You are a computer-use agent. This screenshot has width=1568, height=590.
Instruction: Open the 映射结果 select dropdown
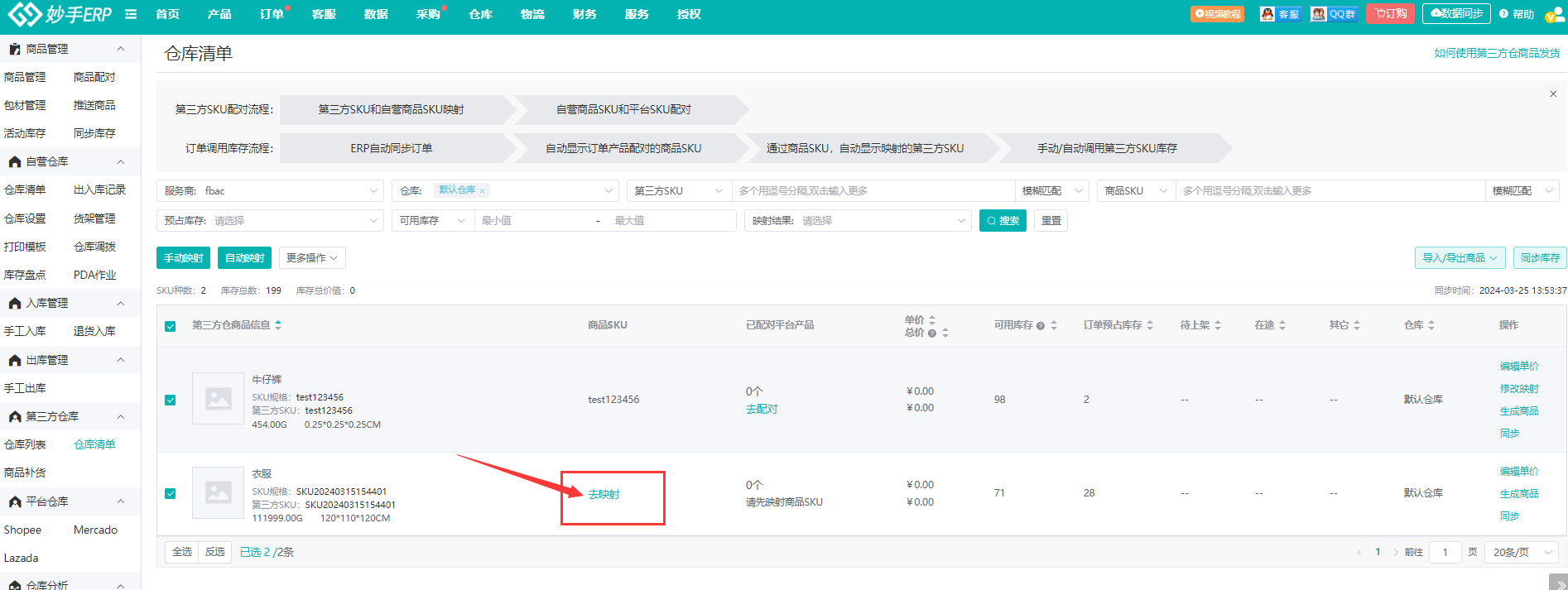(858, 221)
